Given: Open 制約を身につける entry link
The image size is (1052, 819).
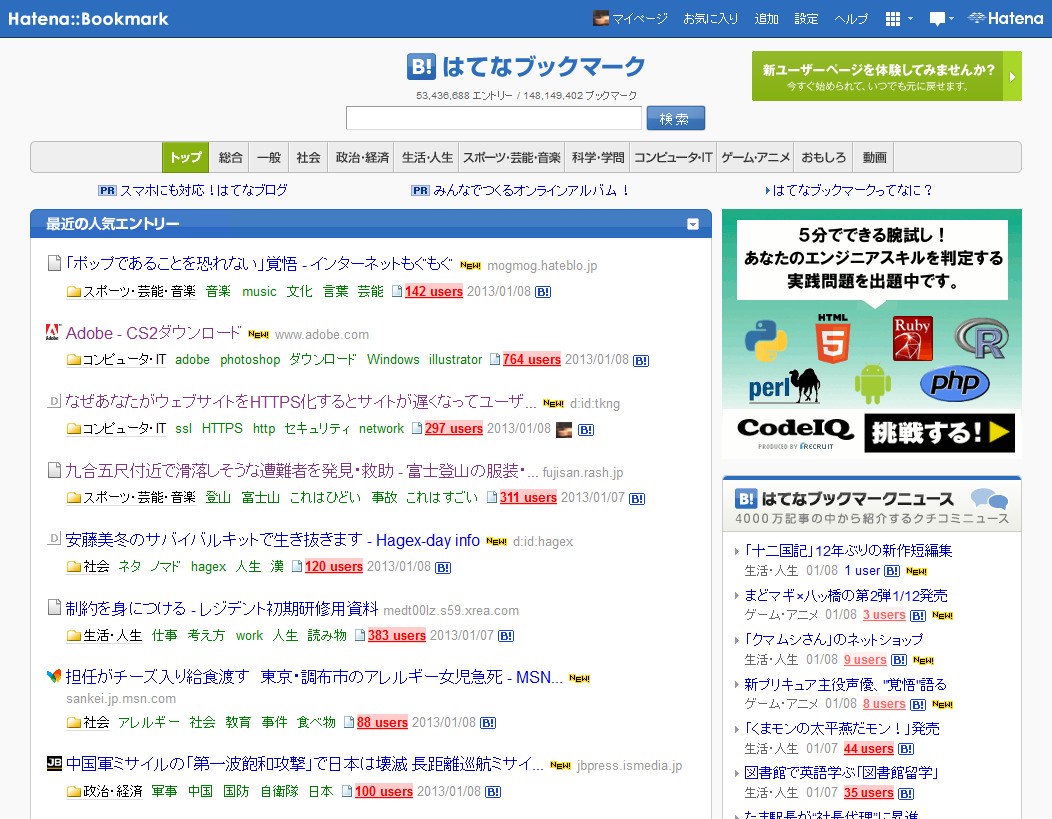Looking at the screenshot, I should [x=222, y=608].
